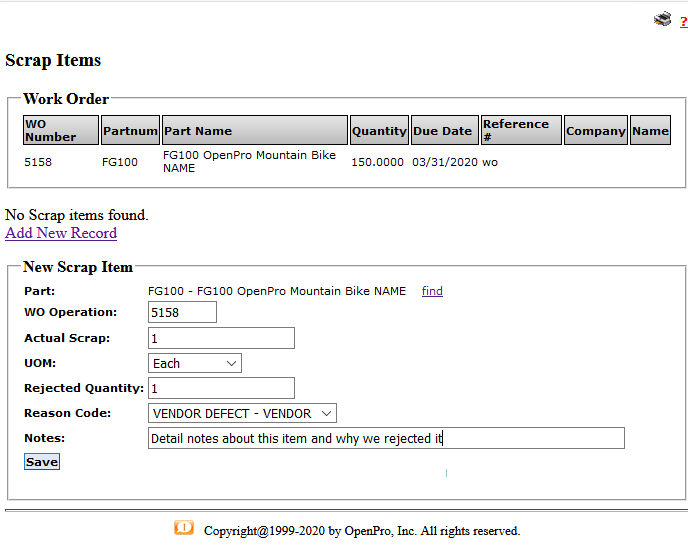This screenshot has height=558, width=688.
Task: Sort by the Partnum column header
Action: pyautogui.click(x=130, y=130)
